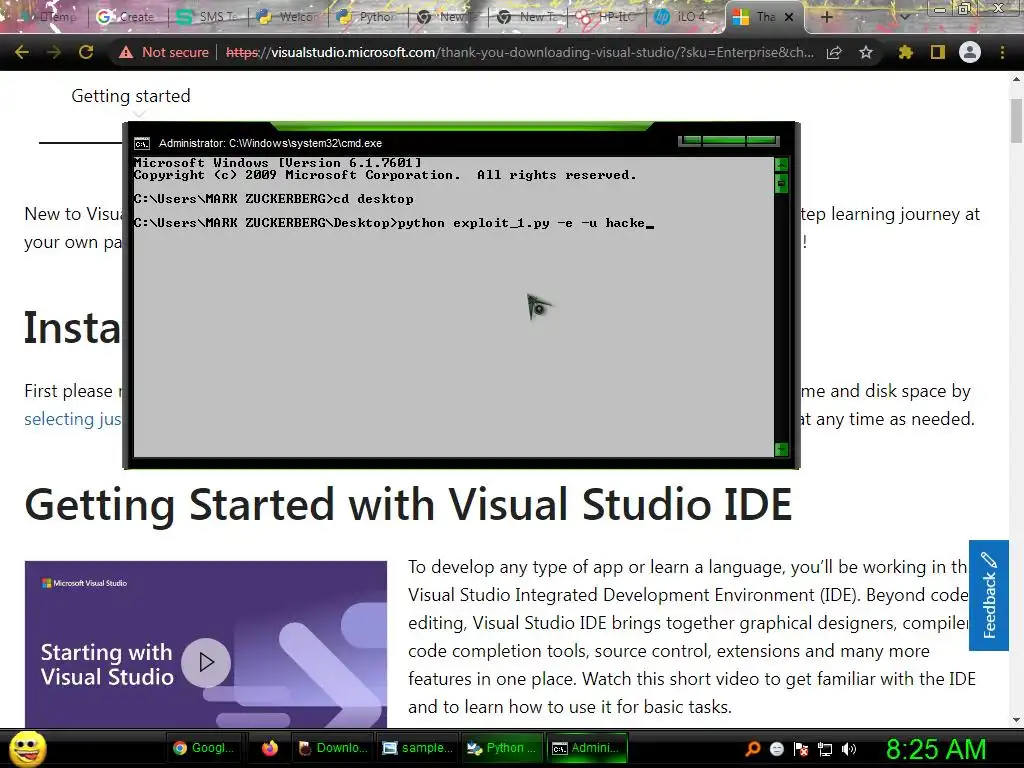Screen dimensions: 1024x768
Task: Play the Starting with Visual Studio video
Action: click(206, 662)
